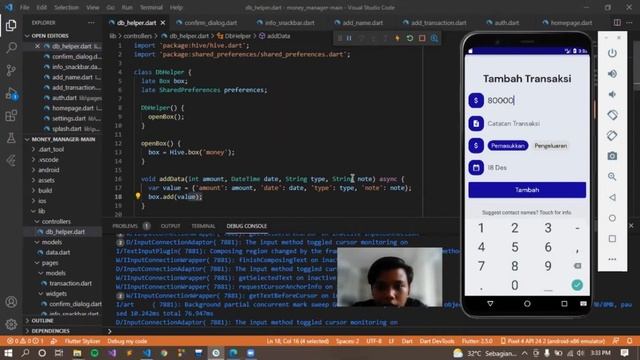Click the lightbulb code action icon
The image size is (640, 360).
point(138,196)
